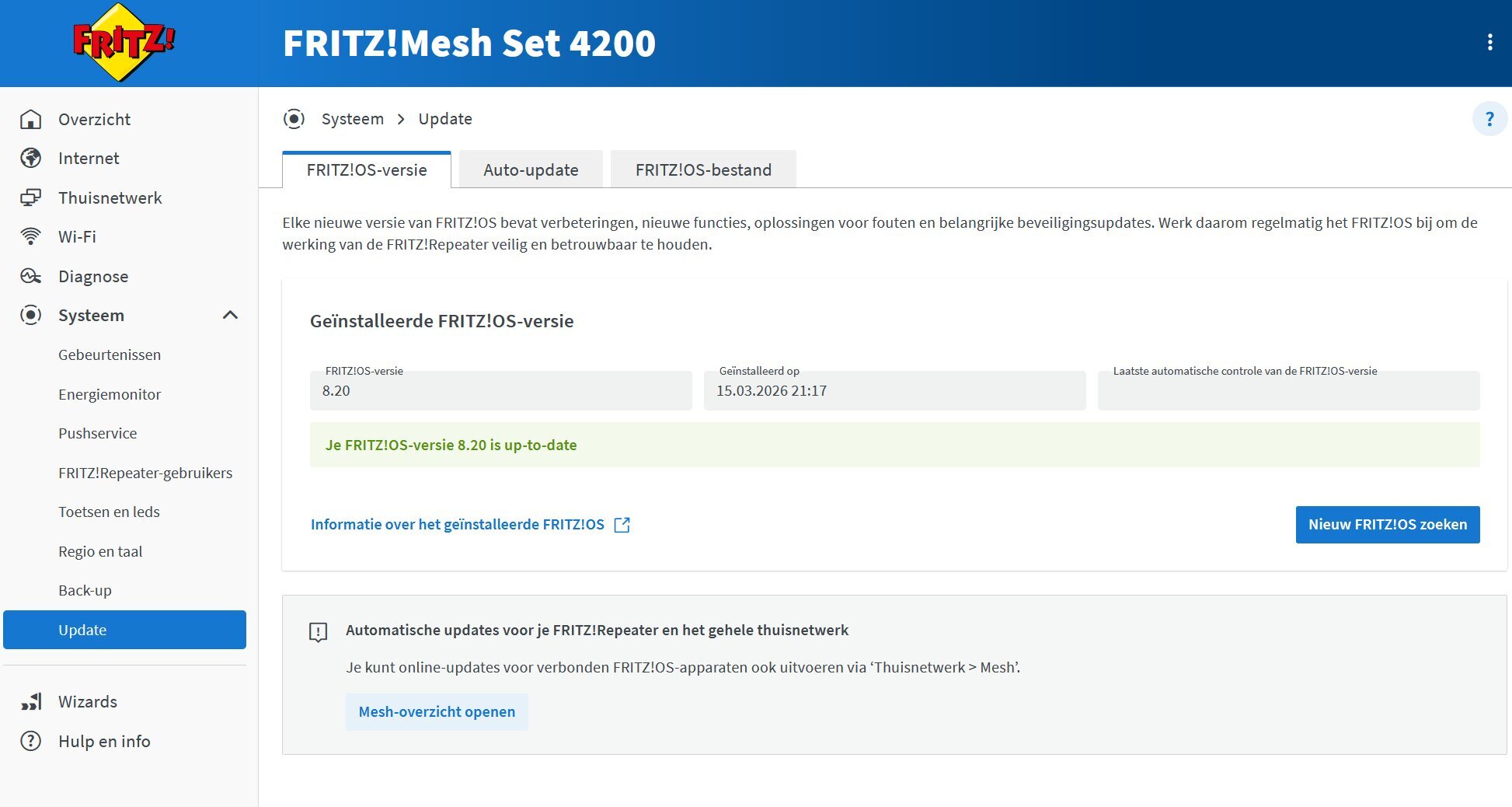
Task: Switch to the Auto-update tab
Action: [531, 170]
